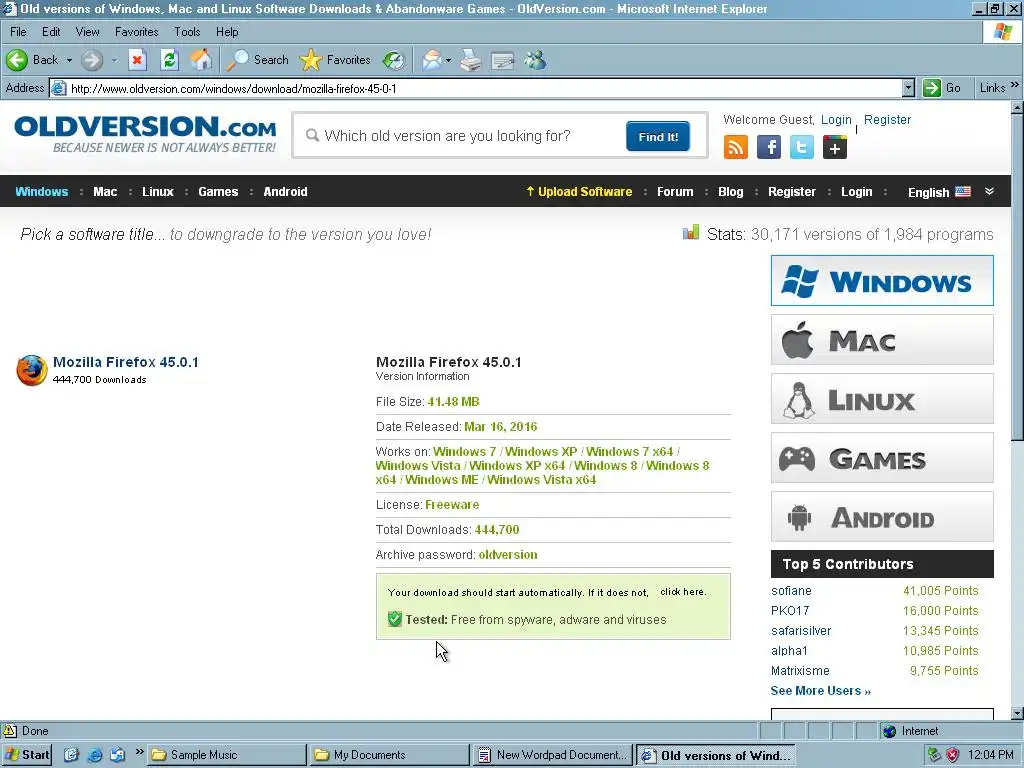Open the Blog nav link

pyautogui.click(x=730, y=191)
